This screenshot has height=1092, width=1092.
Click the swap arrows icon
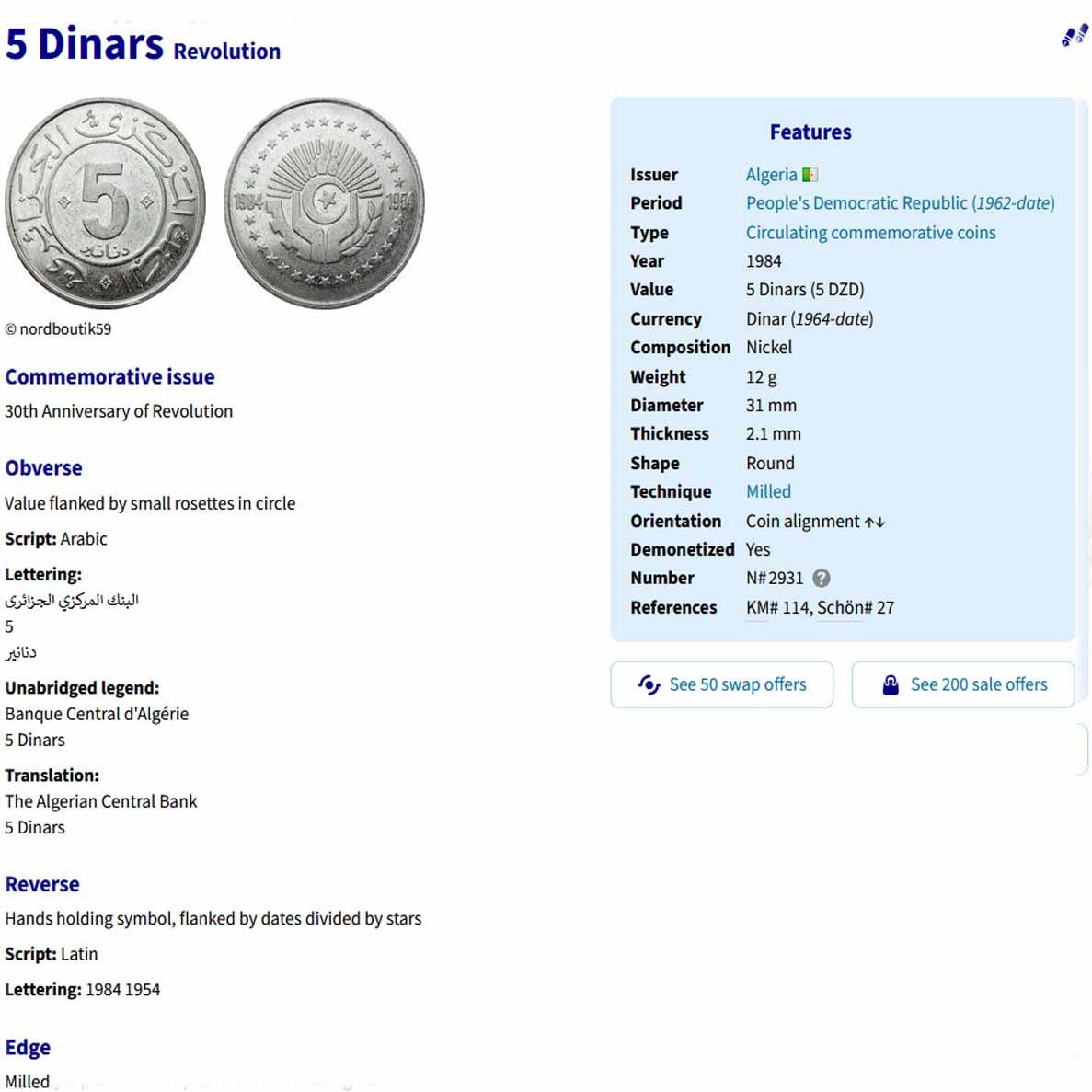click(649, 684)
